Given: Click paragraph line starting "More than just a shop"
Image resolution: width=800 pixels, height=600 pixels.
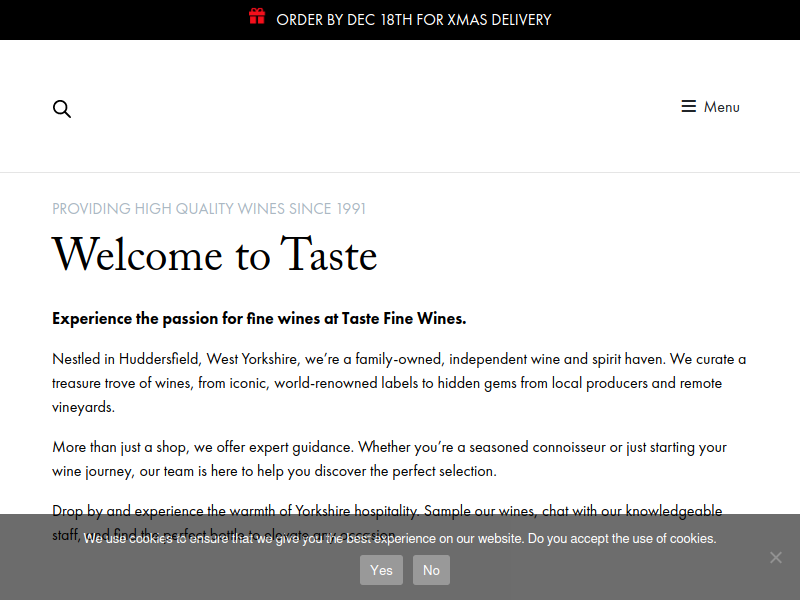Looking at the screenshot, I should coord(389,447).
